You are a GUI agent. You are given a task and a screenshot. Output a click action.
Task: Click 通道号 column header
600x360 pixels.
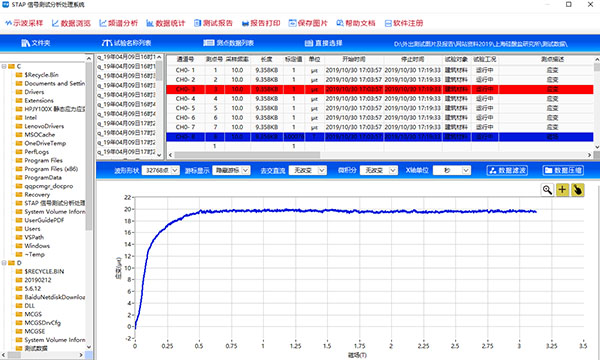coord(186,59)
